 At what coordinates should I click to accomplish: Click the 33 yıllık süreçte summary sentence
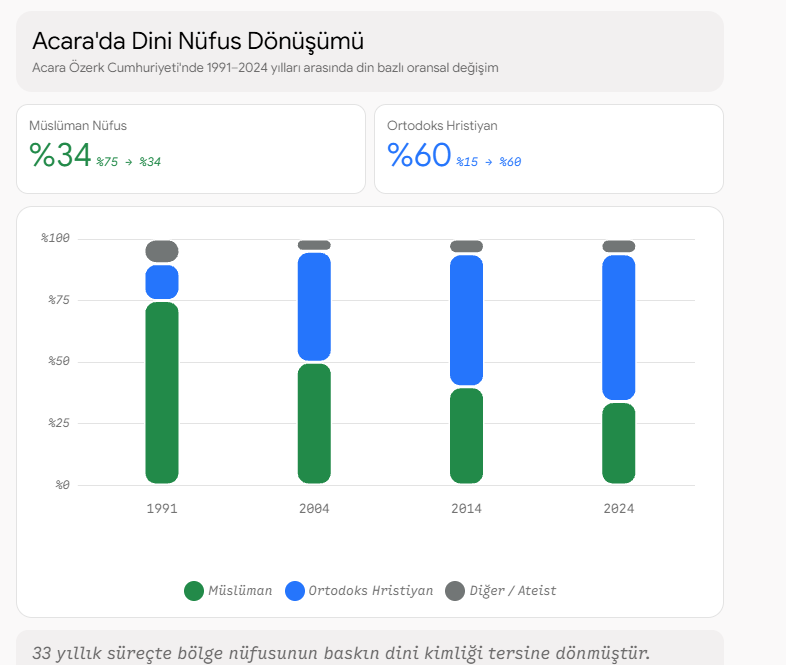[x=341, y=653]
